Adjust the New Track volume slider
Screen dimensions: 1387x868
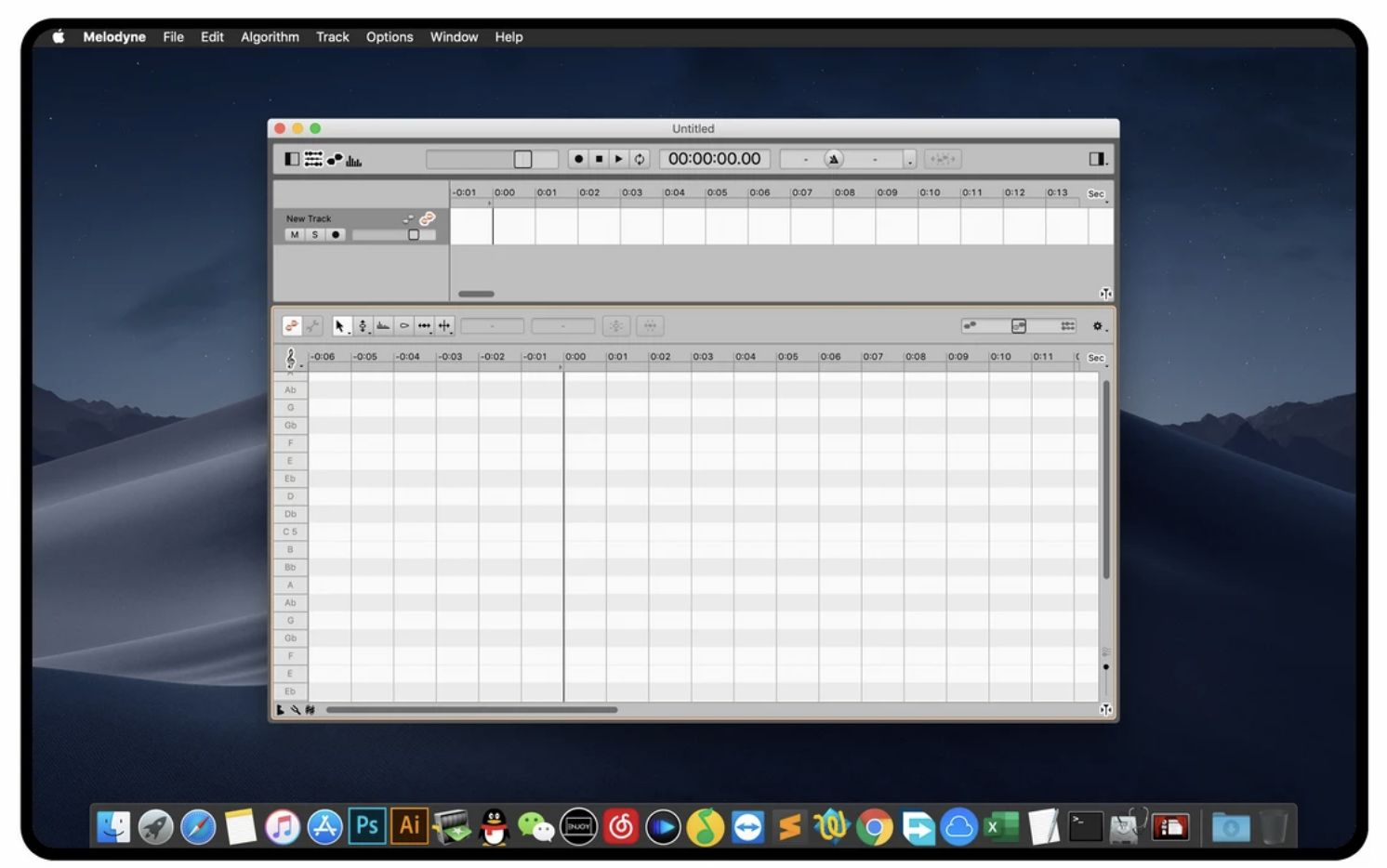(414, 235)
